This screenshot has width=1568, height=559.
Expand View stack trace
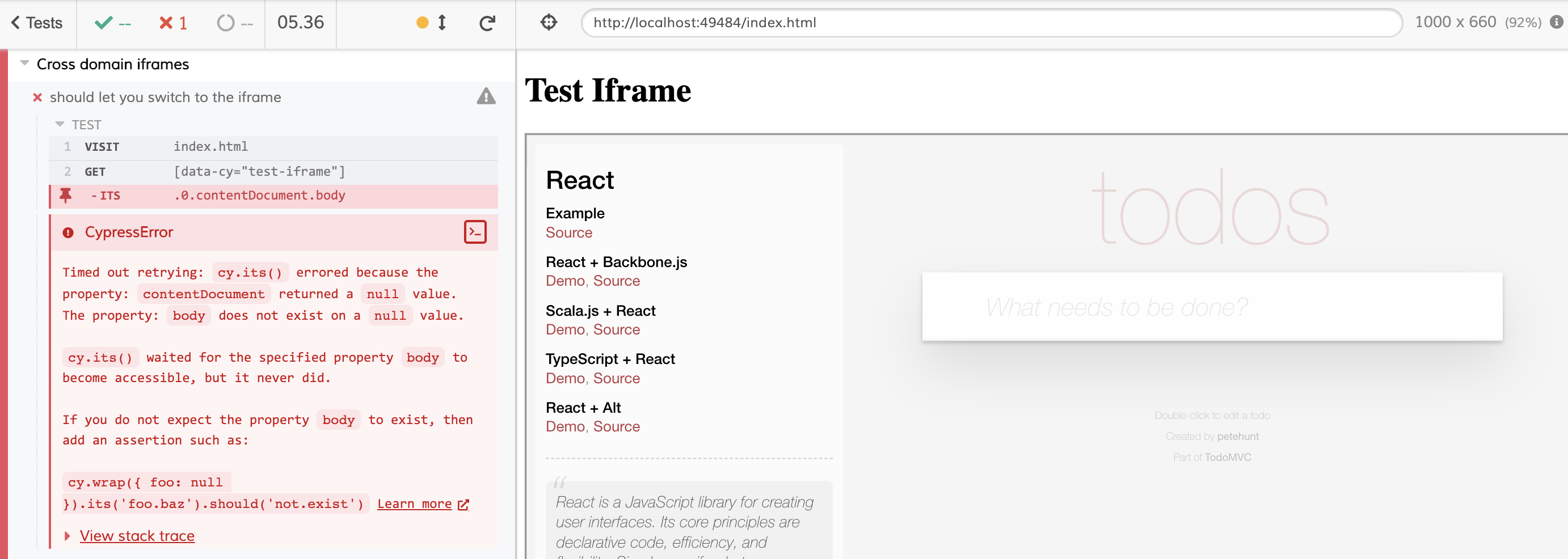pos(137,536)
